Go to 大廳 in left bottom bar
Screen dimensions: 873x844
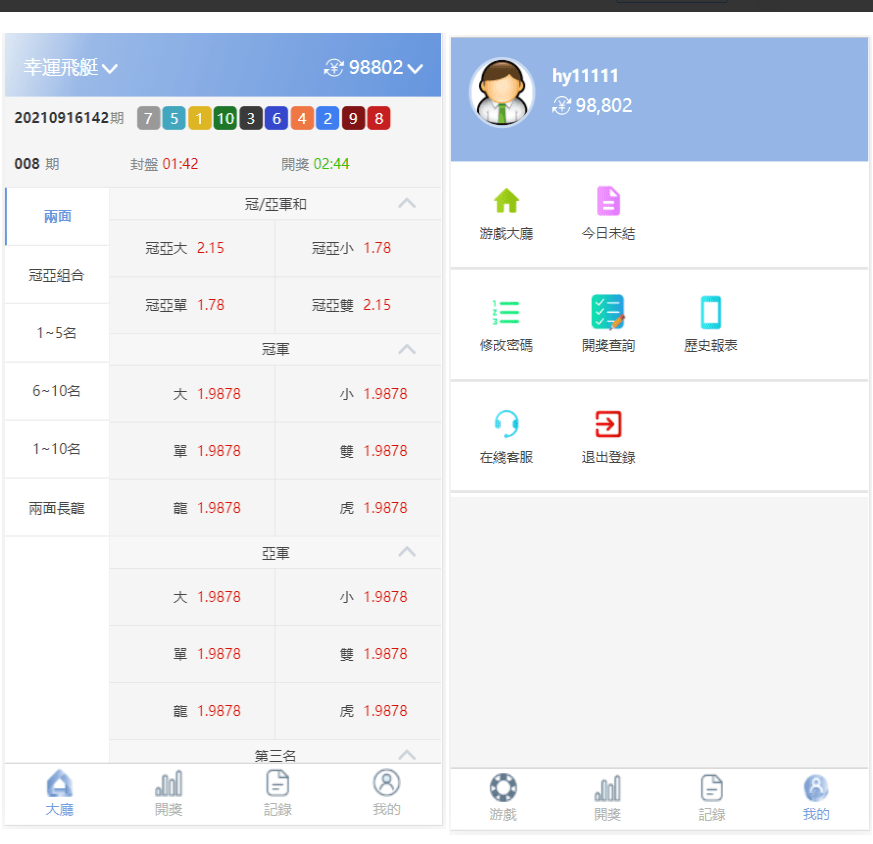[59, 793]
